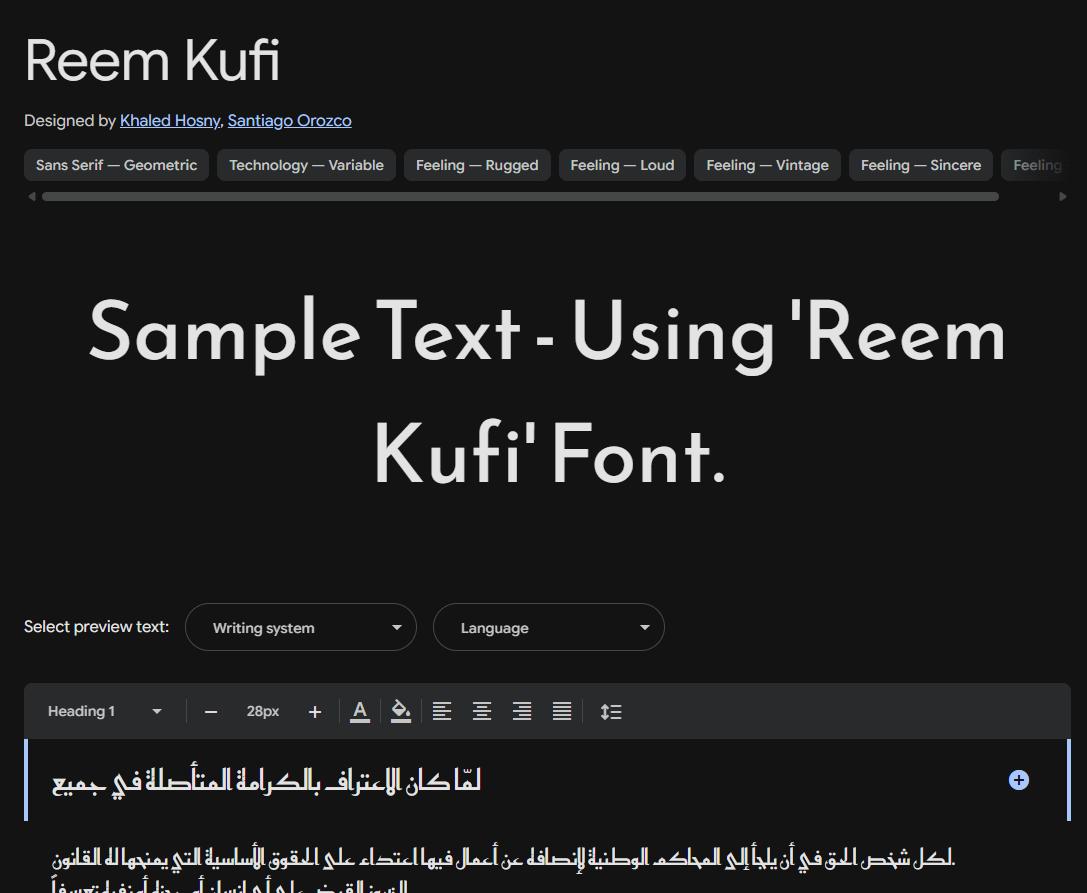The width and height of the screenshot is (1087, 893).
Task: Decrease the font size with minus button
Action: [211, 712]
